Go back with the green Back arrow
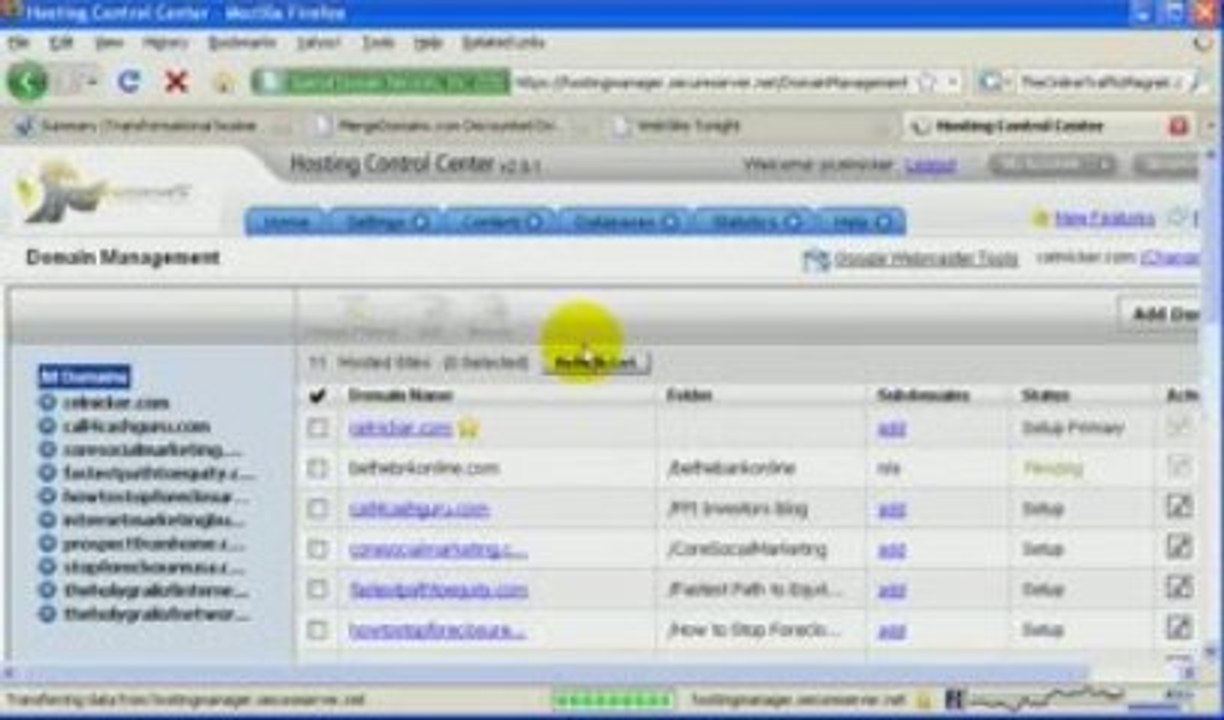Image resolution: width=1224 pixels, height=720 pixels. pyautogui.click(x=27, y=81)
